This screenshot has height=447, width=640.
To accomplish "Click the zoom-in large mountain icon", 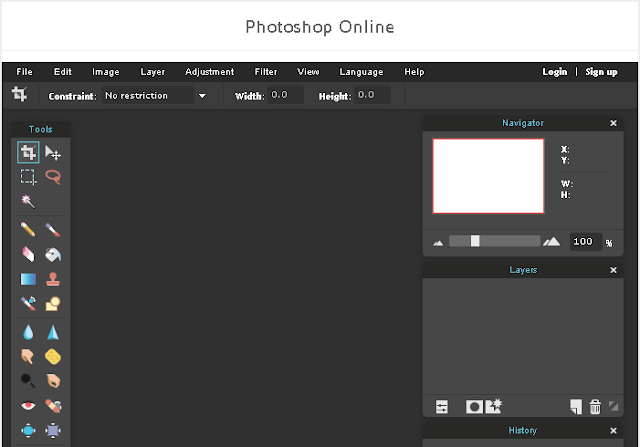I will (x=551, y=242).
